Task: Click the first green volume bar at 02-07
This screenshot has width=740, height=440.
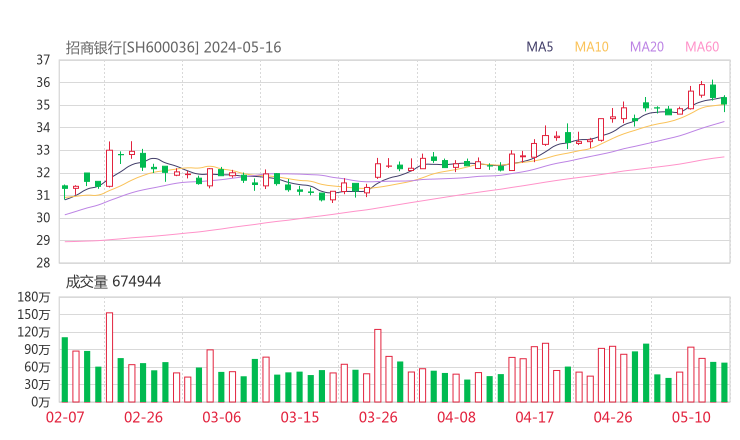Action: click(x=65, y=370)
